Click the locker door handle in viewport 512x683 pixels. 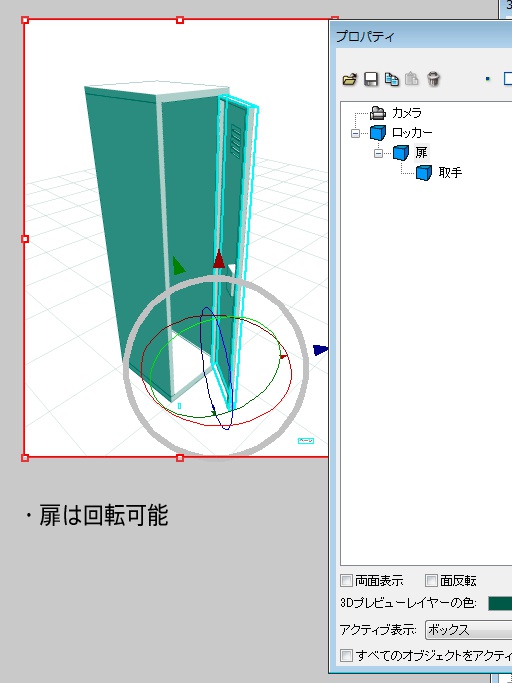tap(232, 279)
